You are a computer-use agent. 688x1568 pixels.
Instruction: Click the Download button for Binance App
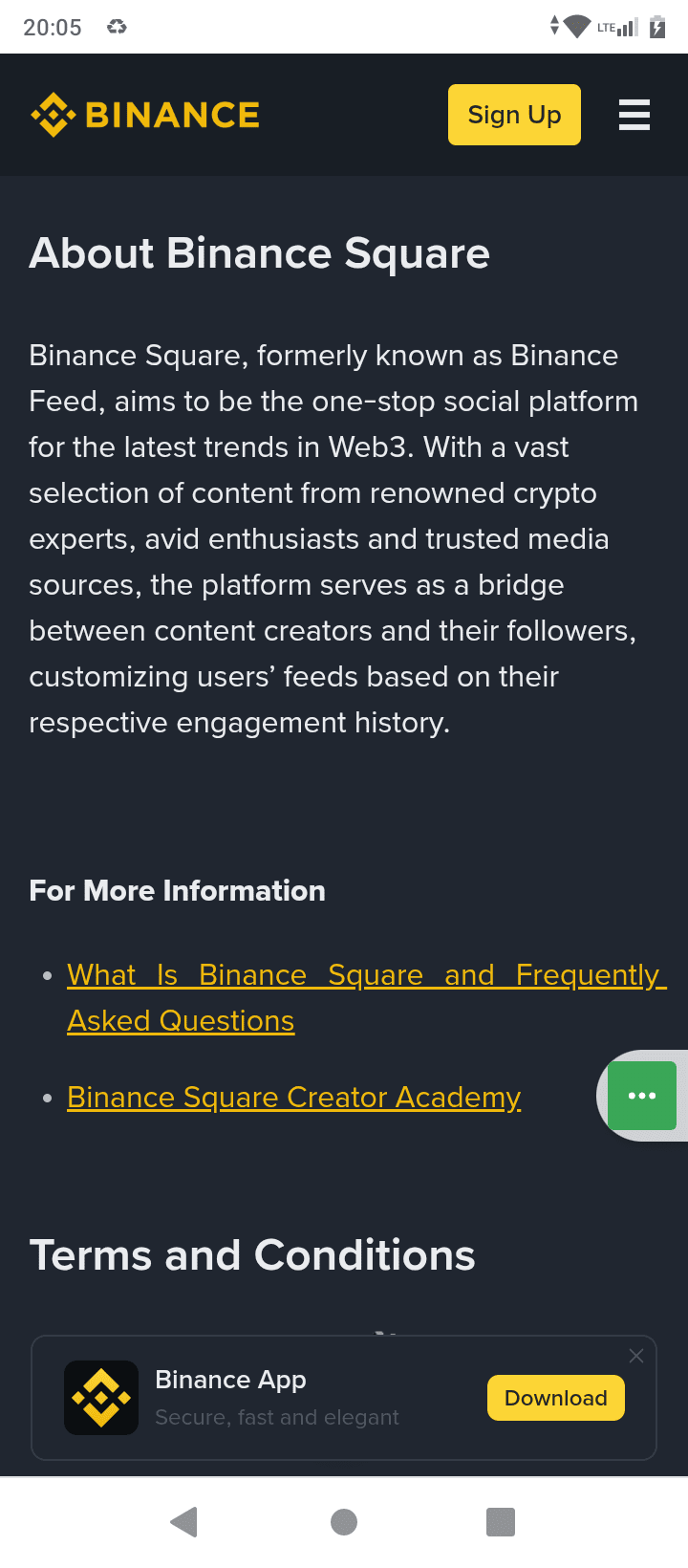[x=556, y=1398]
